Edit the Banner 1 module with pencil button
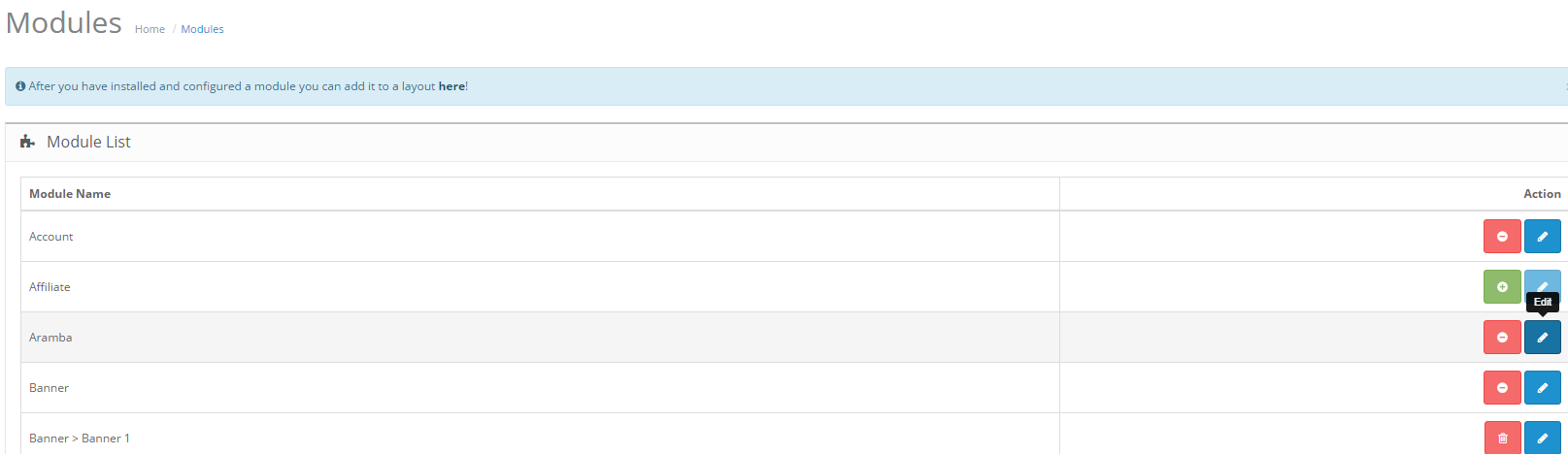Viewport: 1568px width, 455px height. tap(1543, 438)
